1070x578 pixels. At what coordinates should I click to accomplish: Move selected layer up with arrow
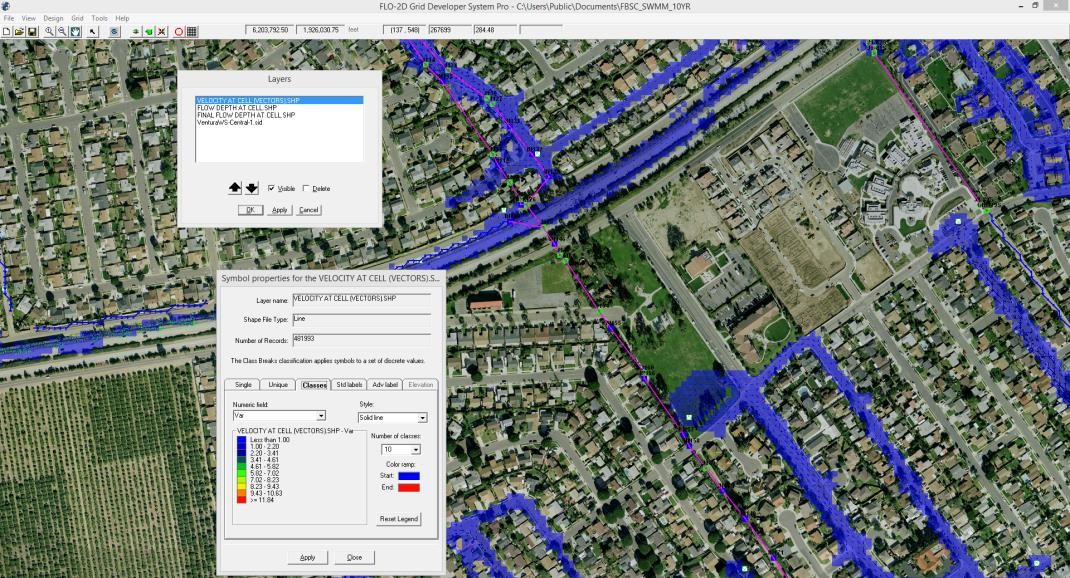235,188
